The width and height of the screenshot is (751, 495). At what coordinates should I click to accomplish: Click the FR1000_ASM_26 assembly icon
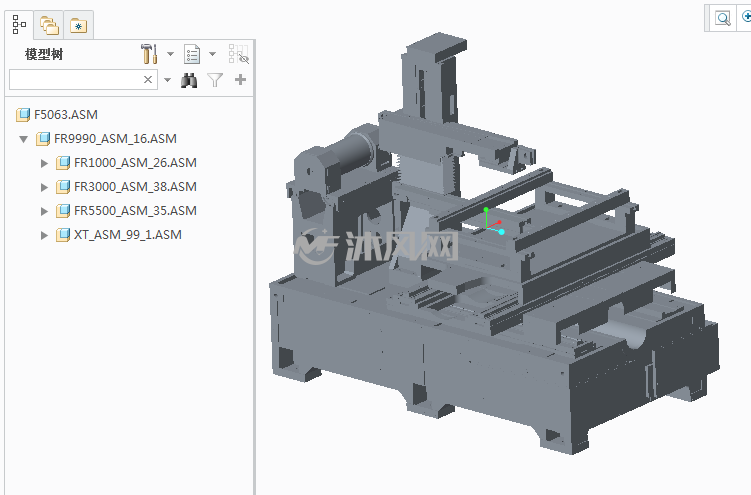click(x=63, y=163)
